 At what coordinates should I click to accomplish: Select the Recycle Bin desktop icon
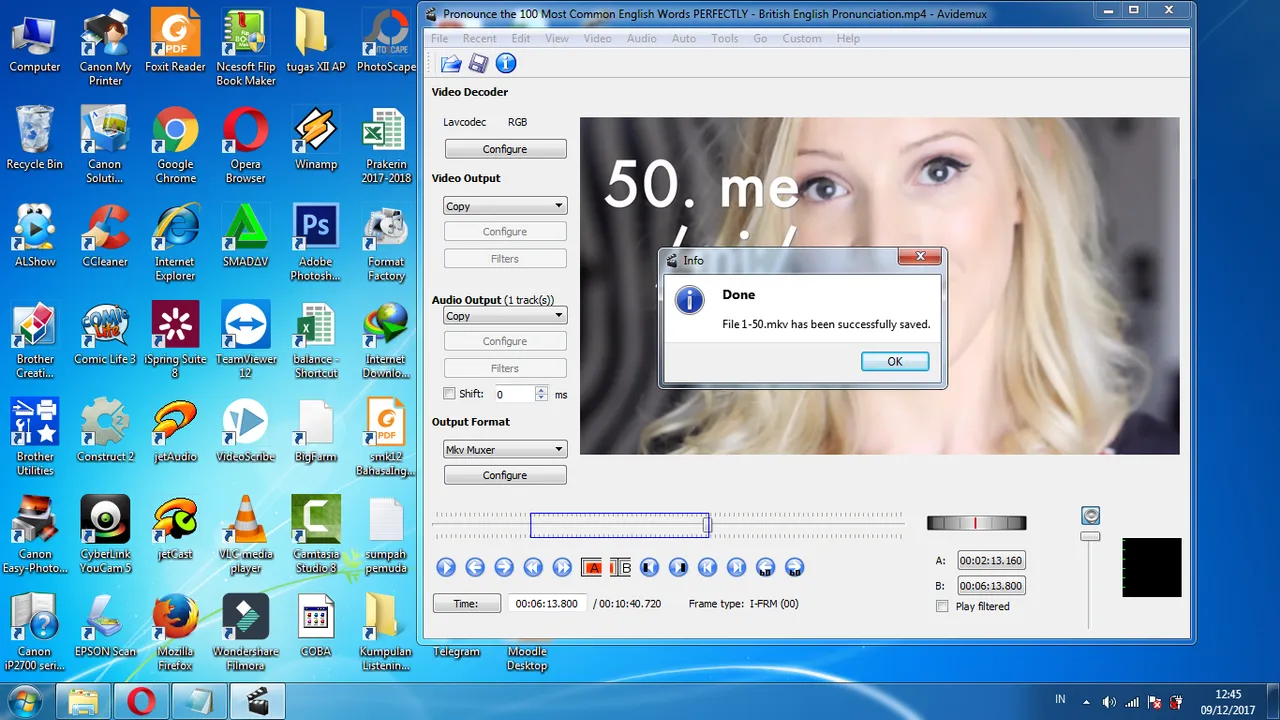tap(34, 139)
